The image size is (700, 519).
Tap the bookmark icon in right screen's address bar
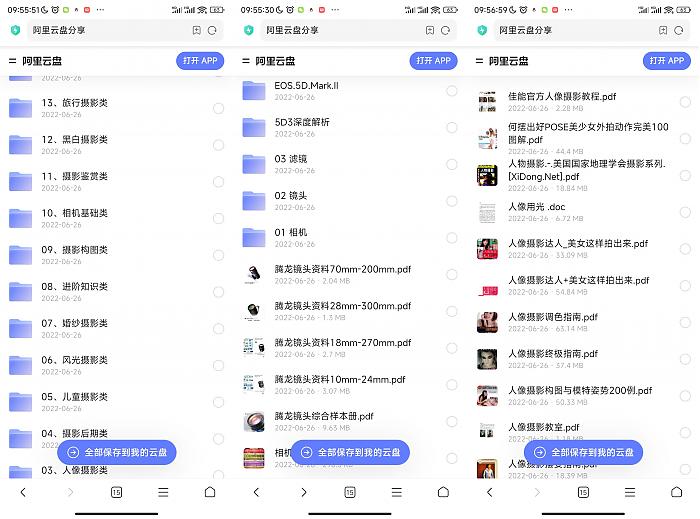click(663, 30)
